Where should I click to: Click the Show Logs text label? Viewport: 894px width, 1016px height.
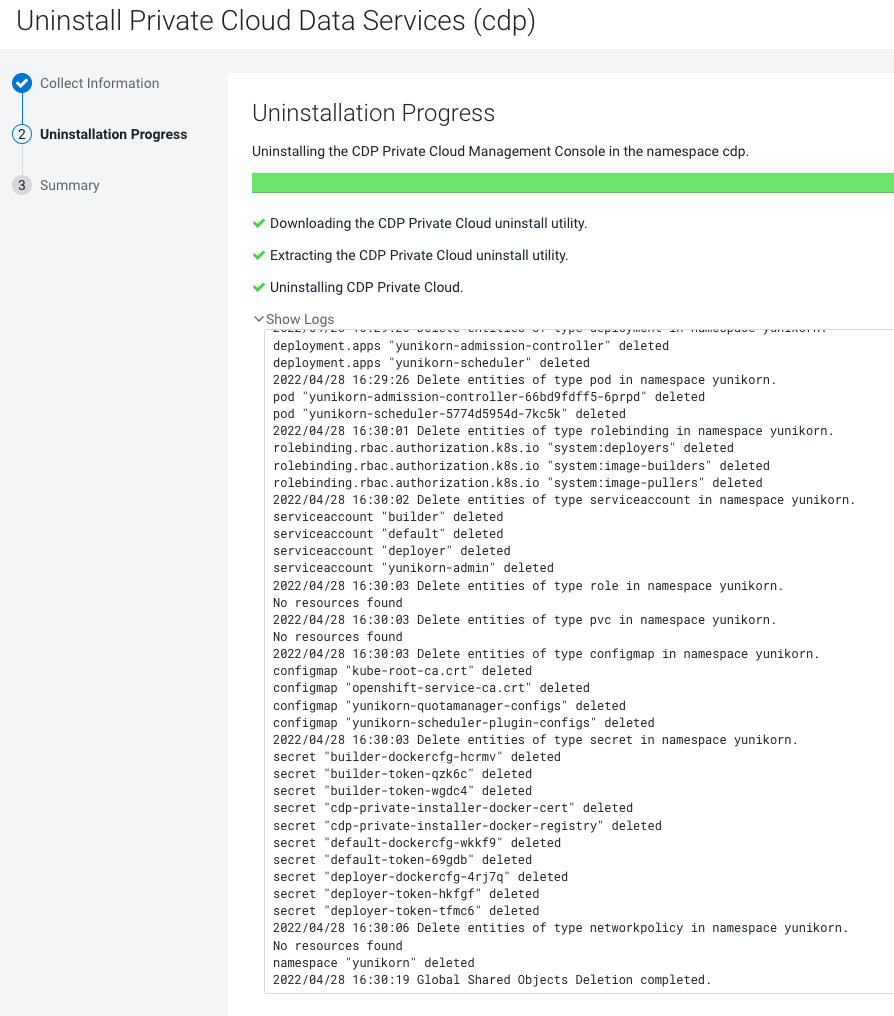(300, 320)
